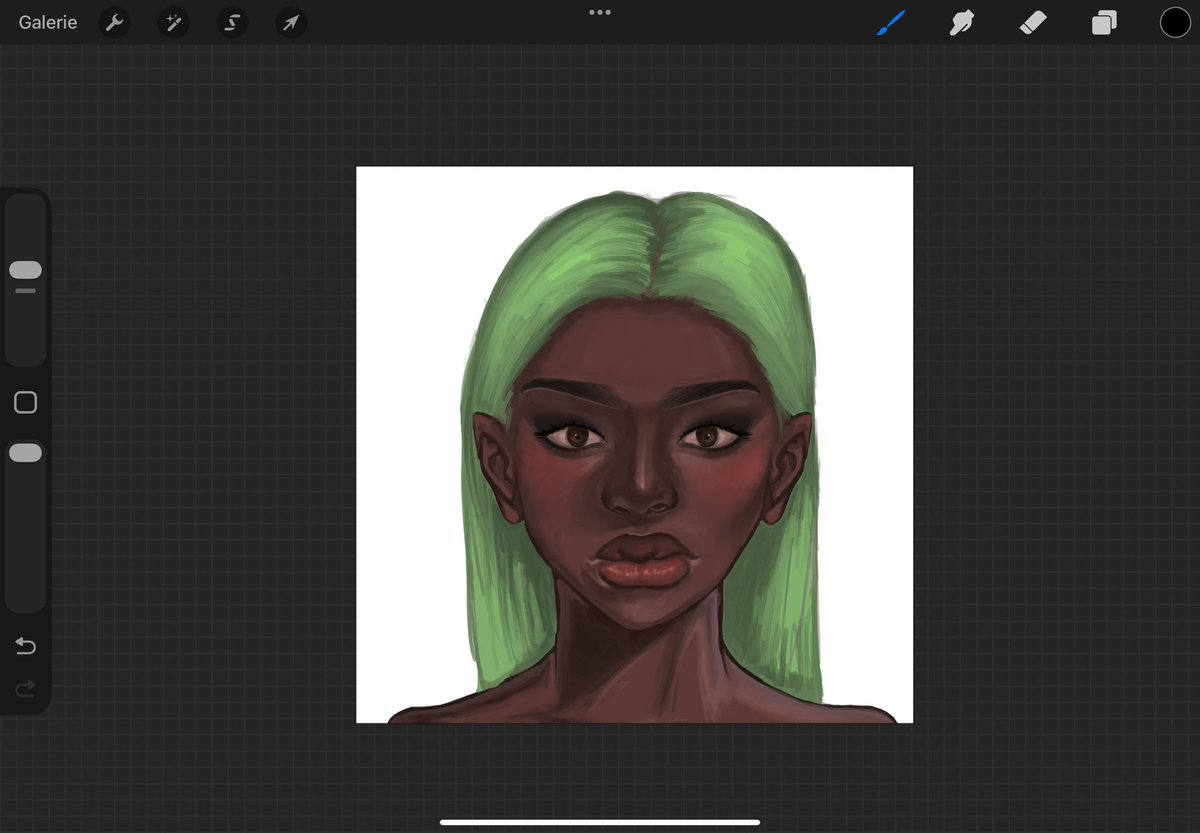Tap the three-dot menu at top center
Viewport: 1200px width, 833px height.
pyautogui.click(x=600, y=12)
